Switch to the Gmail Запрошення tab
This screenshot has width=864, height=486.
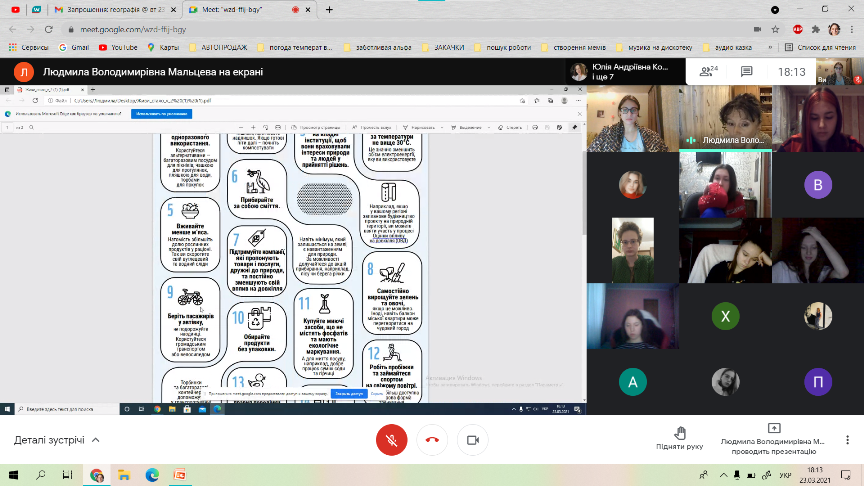pyautogui.click(x=116, y=9)
